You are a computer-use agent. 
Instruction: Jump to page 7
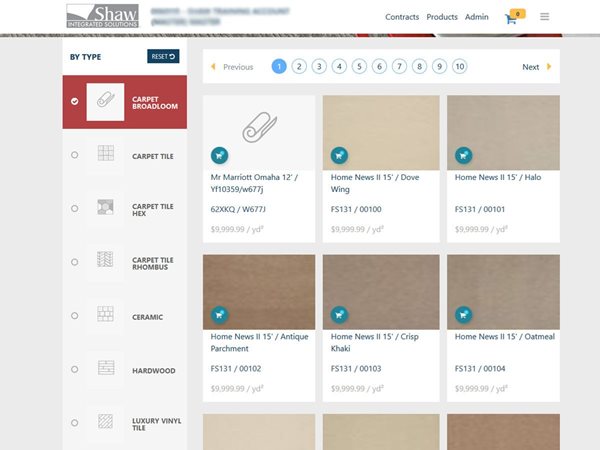tap(399, 67)
